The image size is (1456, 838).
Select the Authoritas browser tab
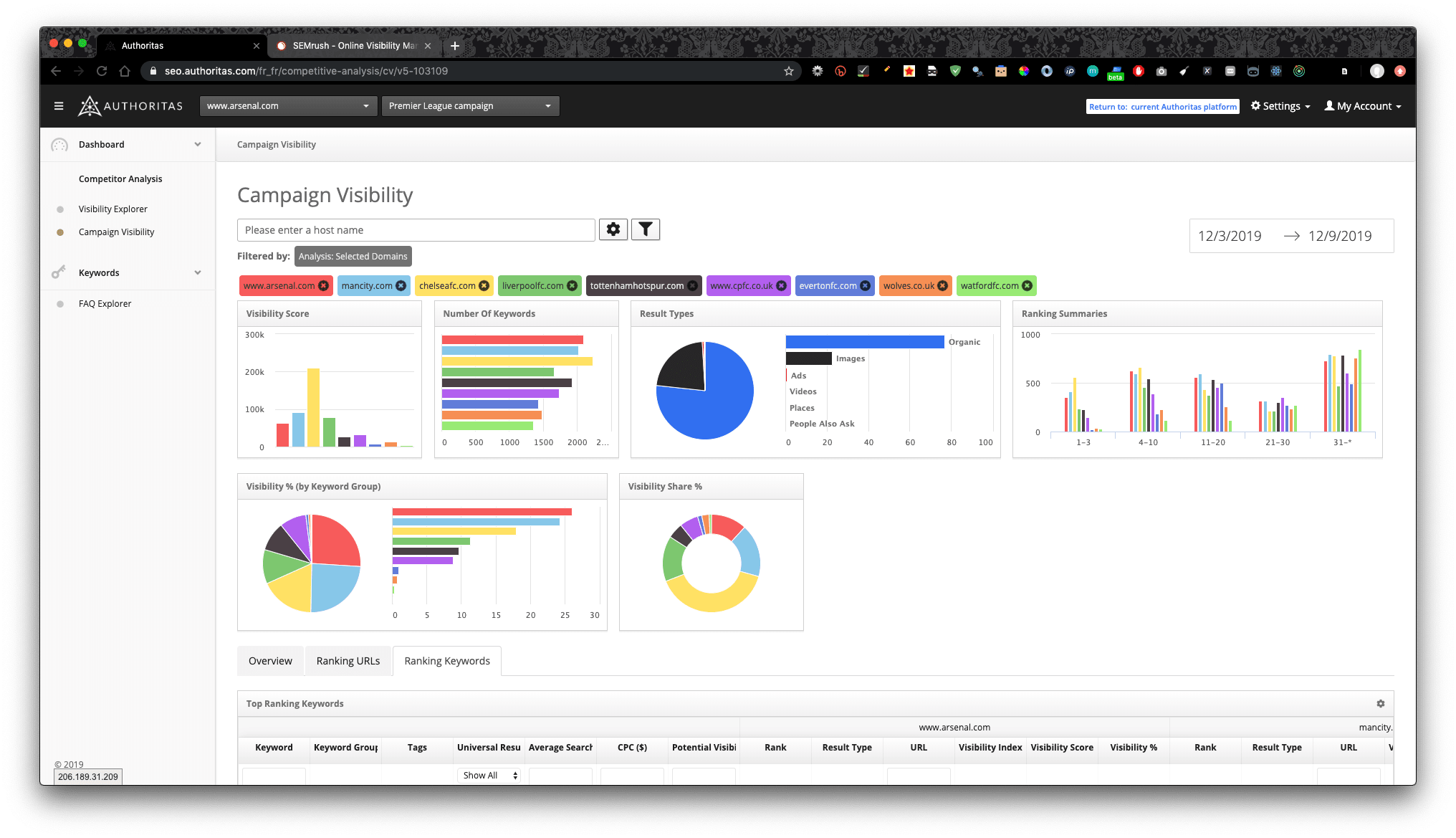[182, 46]
